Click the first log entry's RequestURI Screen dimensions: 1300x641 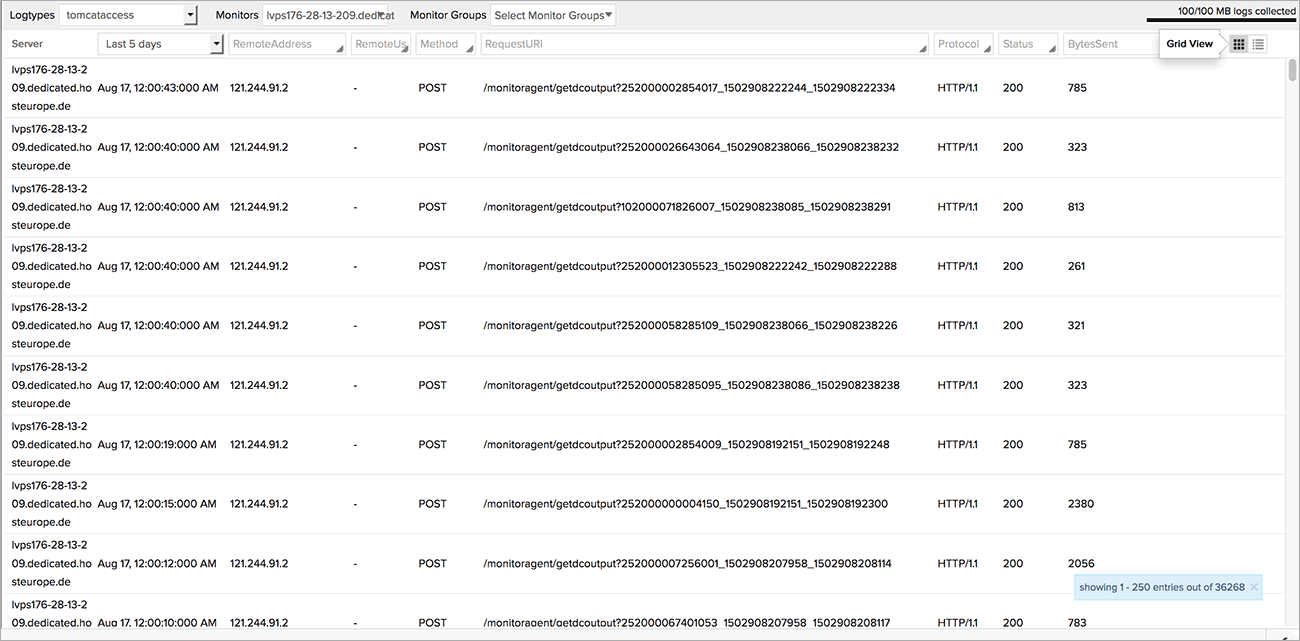pos(688,88)
